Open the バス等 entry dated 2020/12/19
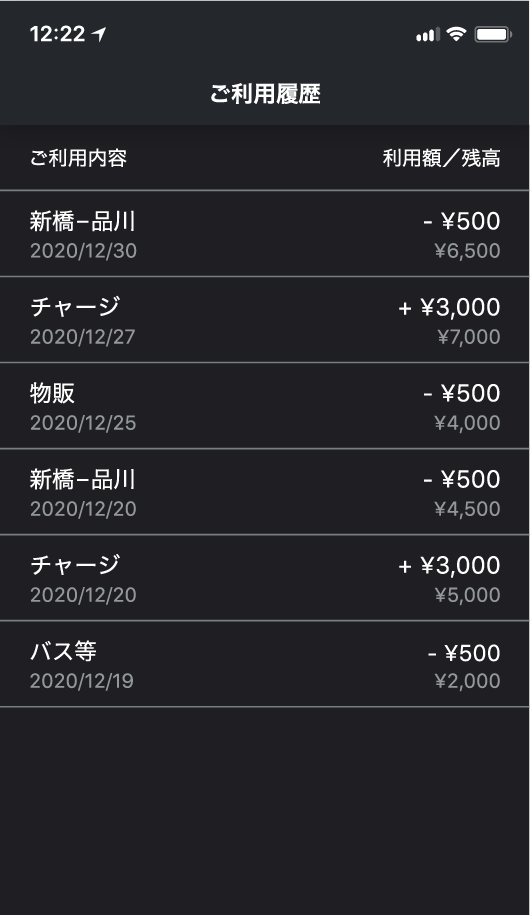The image size is (530, 915). point(265,664)
